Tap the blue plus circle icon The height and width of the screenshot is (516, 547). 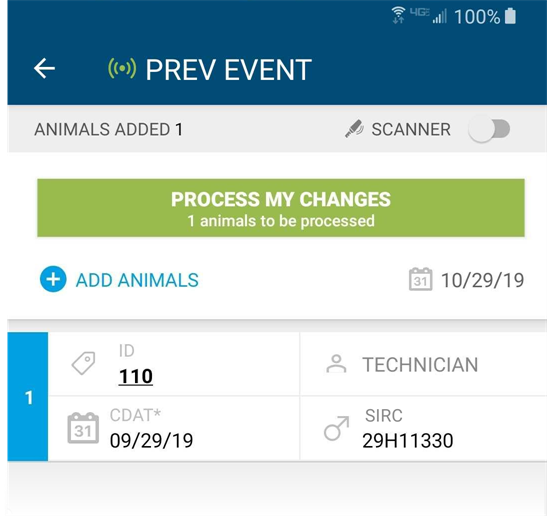pyautogui.click(x=53, y=279)
